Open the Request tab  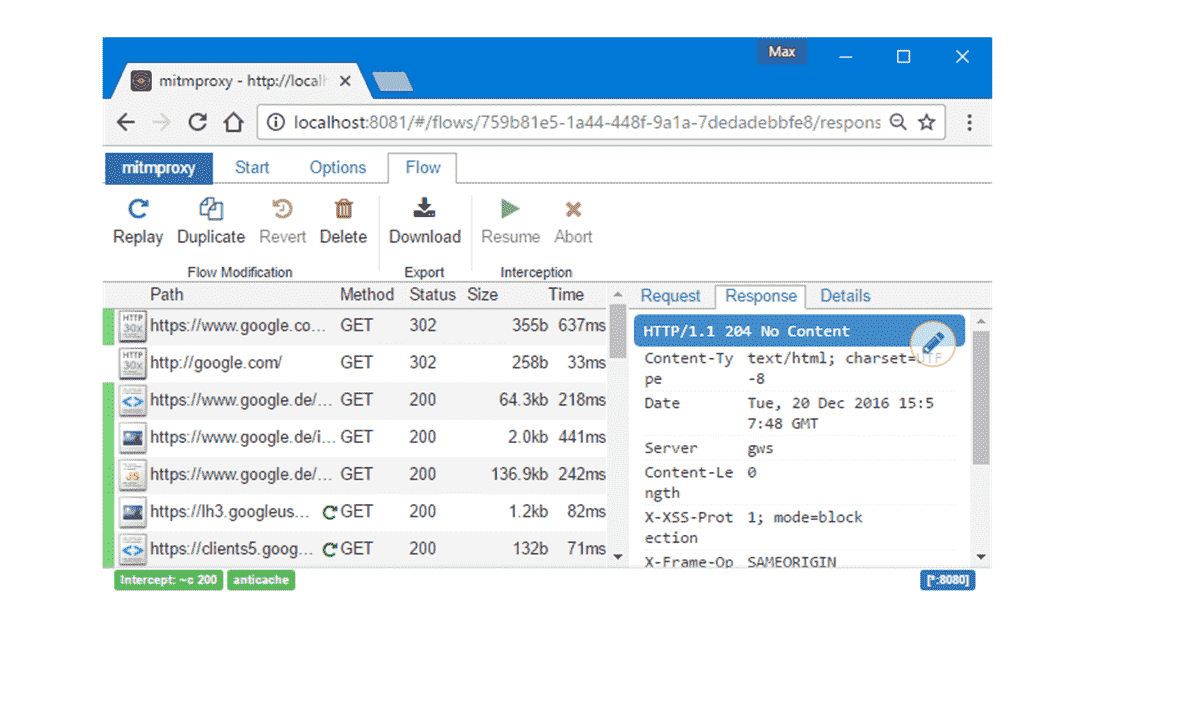tap(670, 296)
